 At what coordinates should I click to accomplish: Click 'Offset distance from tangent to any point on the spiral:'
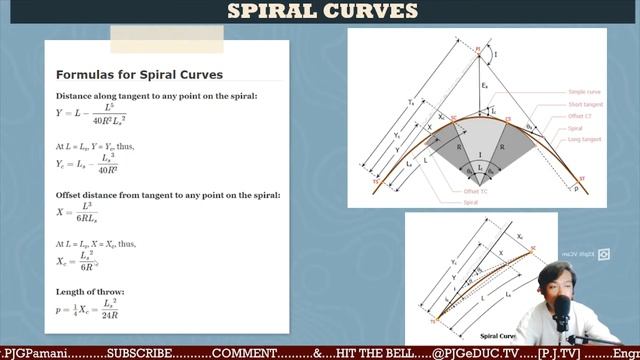(168, 195)
